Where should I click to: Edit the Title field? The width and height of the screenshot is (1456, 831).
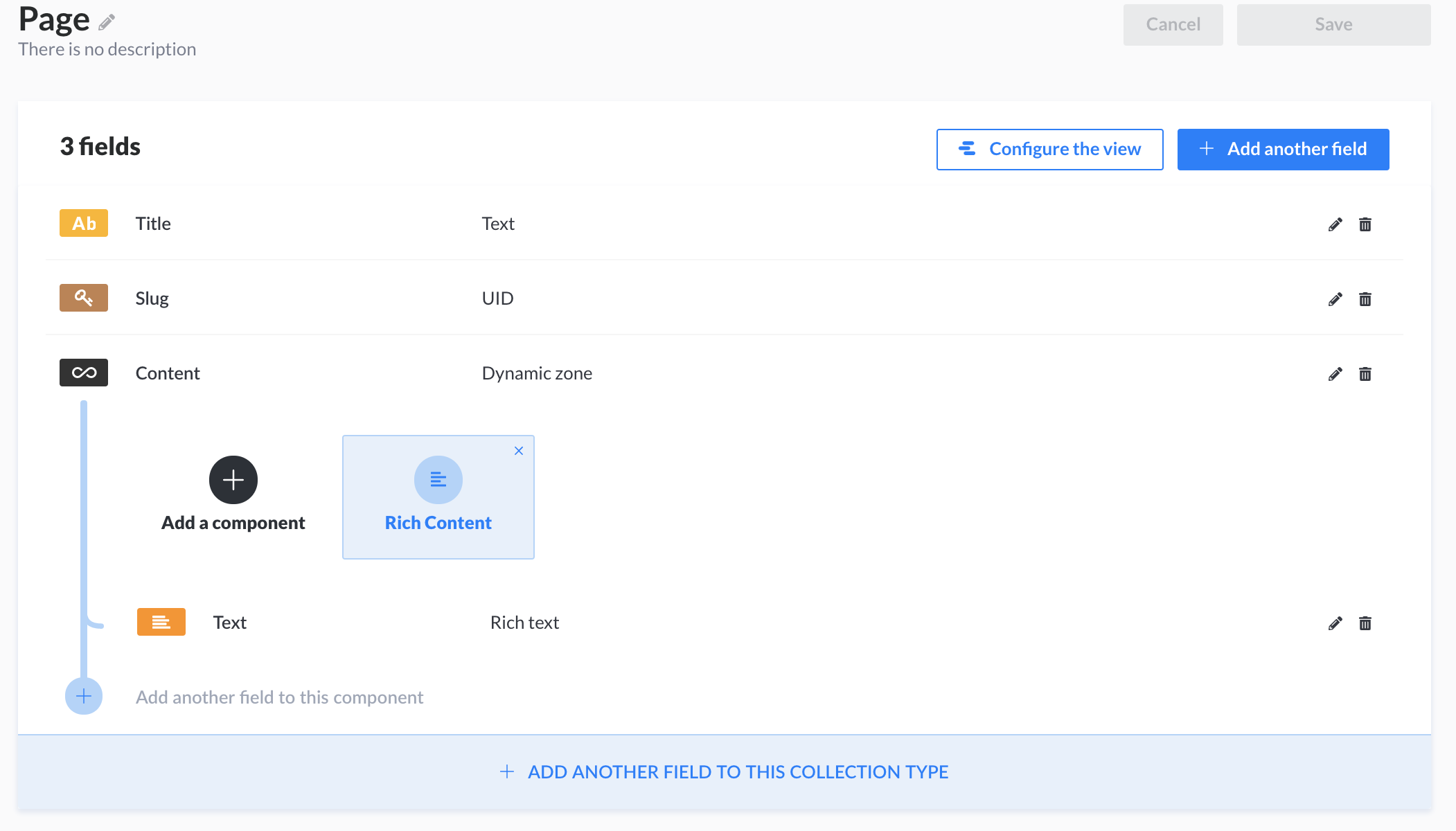pos(1335,224)
